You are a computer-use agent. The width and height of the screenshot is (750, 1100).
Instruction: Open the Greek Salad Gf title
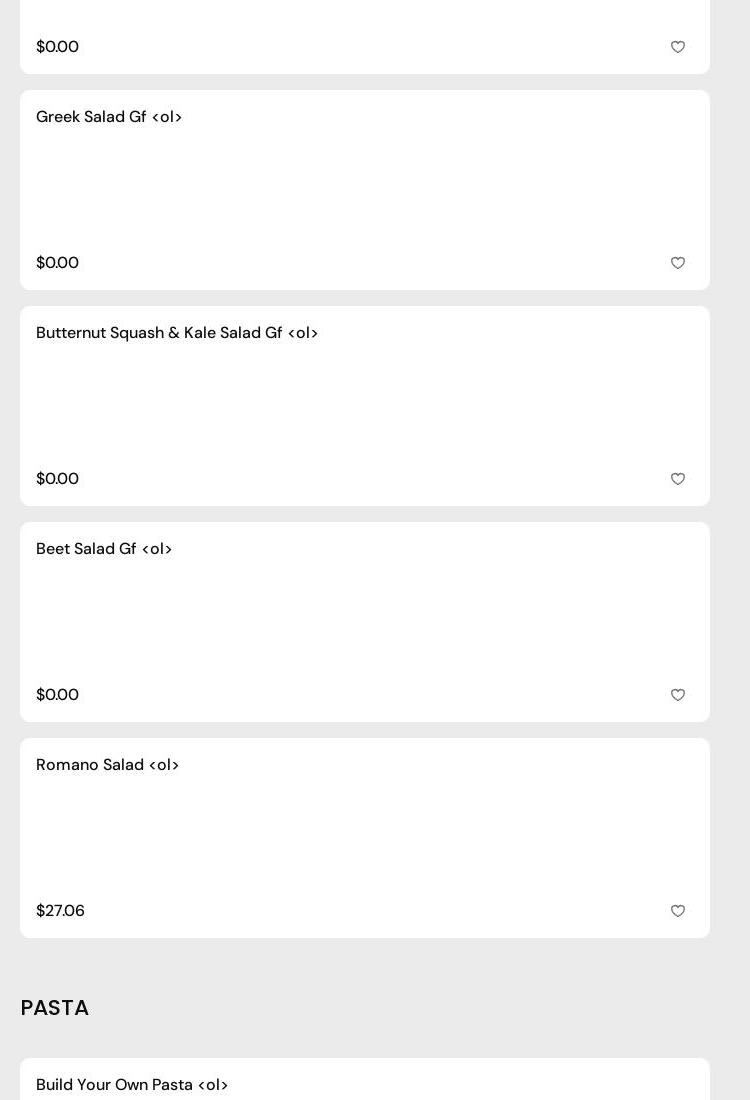(109, 117)
